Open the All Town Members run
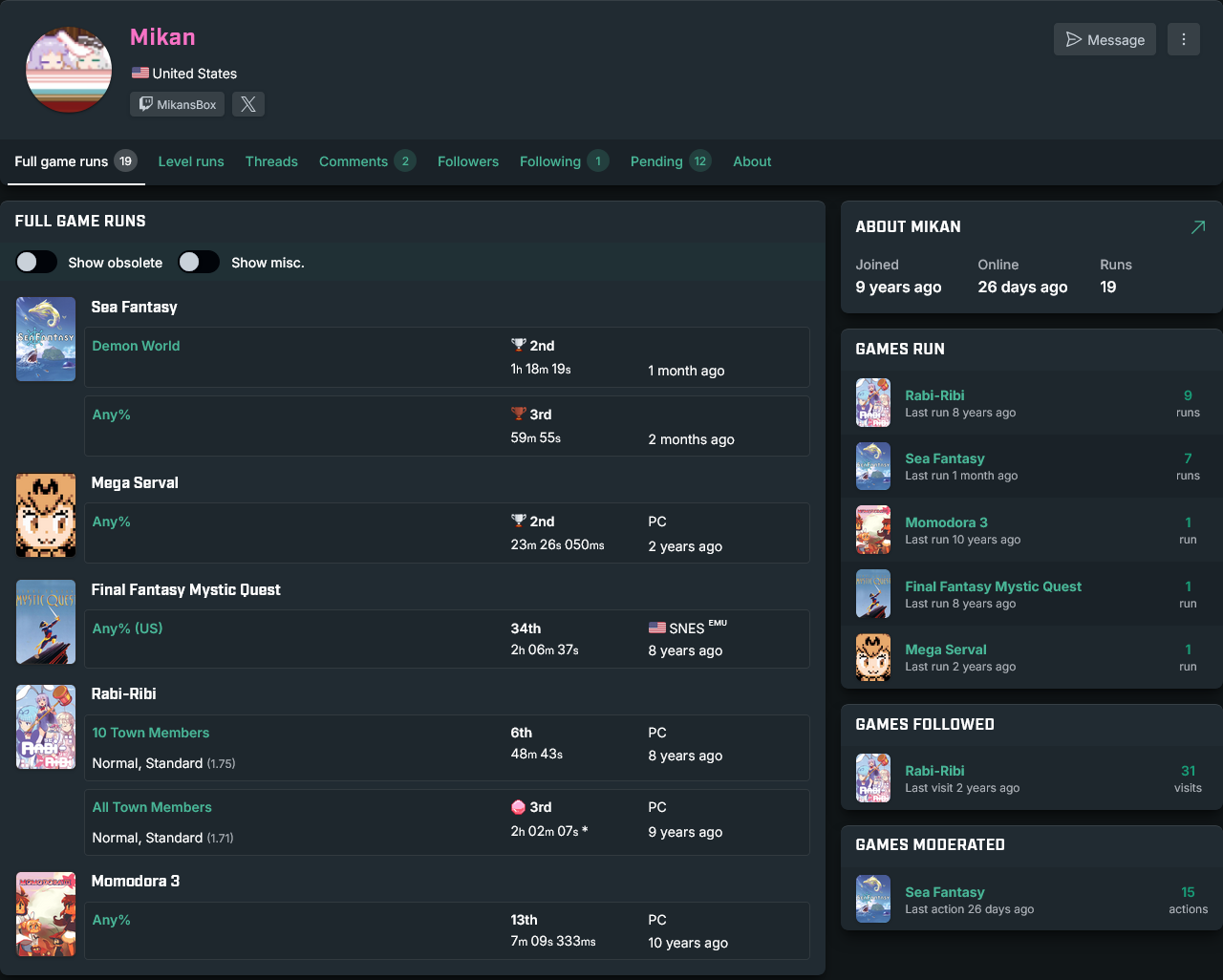 pos(152,807)
